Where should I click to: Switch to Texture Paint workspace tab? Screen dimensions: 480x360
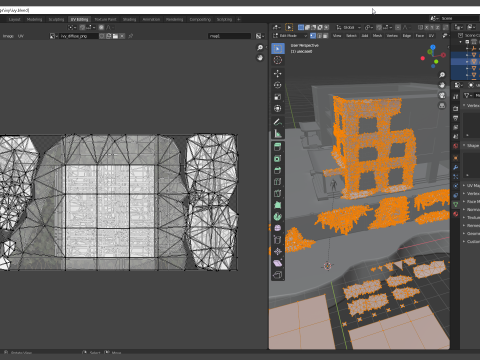coord(105,19)
